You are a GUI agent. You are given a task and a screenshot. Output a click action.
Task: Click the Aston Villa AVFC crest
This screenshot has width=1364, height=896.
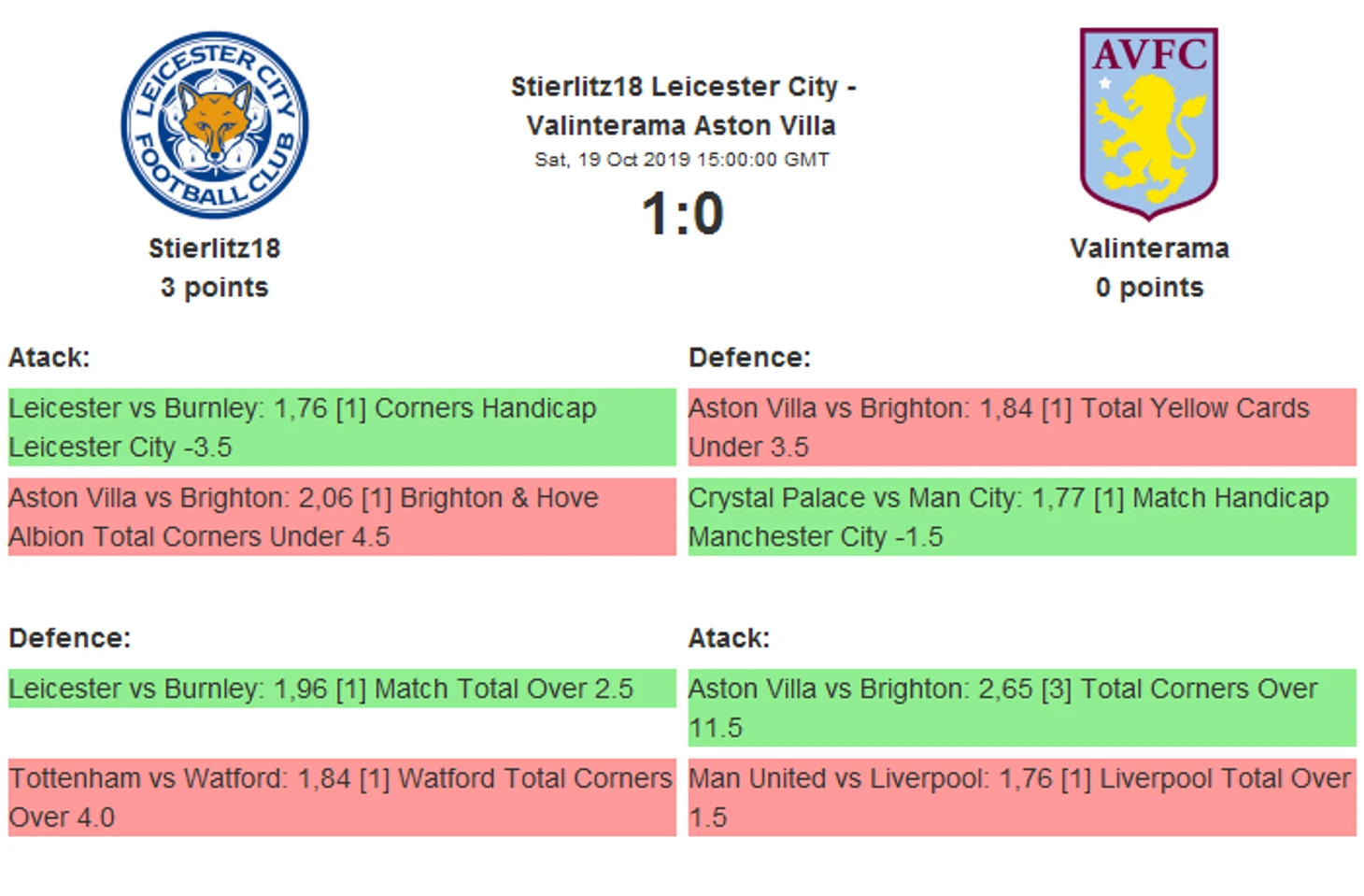(x=1149, y=124)
